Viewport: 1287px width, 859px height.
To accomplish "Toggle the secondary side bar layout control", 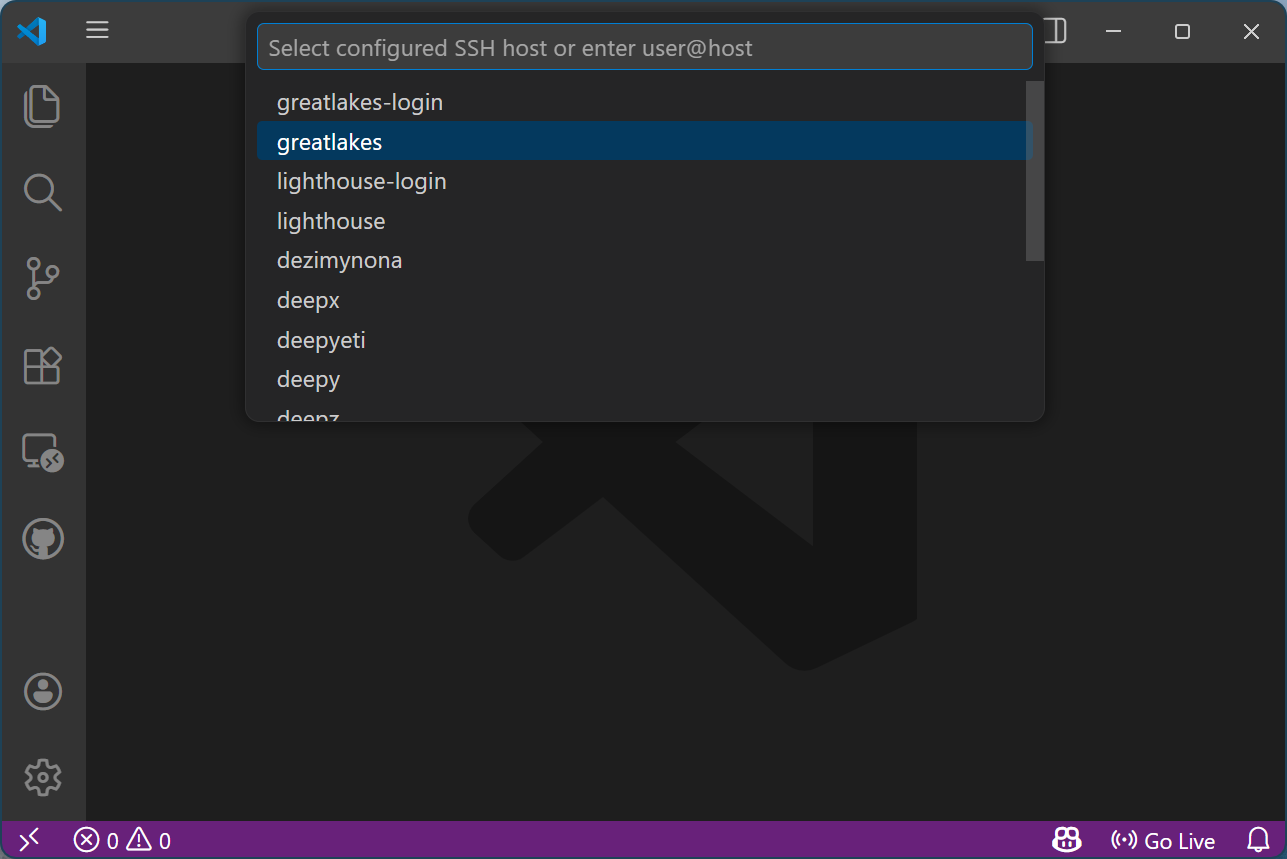I will coord(1054,31).
